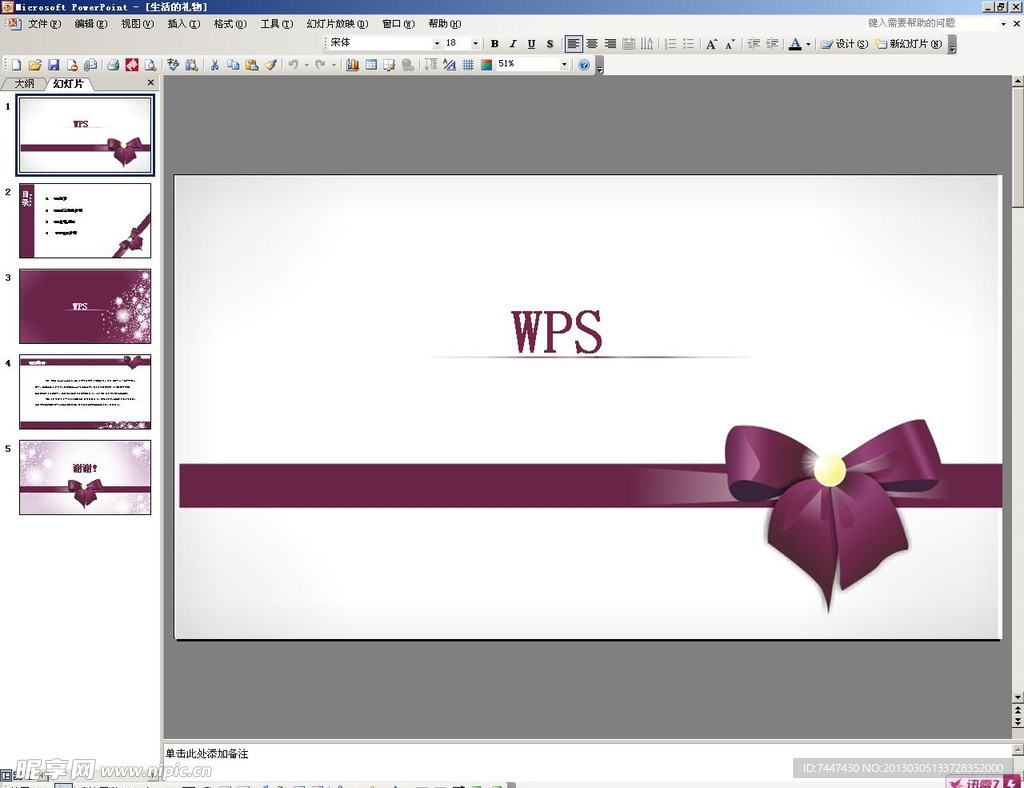The width and height of the screenshot is (1024, 788).
Task: Click the font color A button
Action: [x=795, y=44]
